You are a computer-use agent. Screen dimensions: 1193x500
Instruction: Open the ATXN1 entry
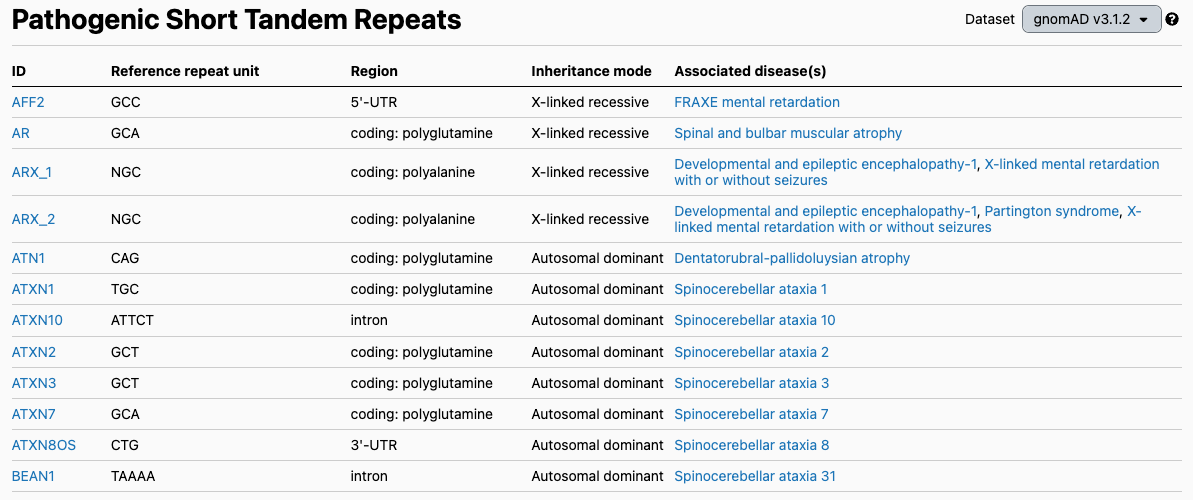(33, 289)
